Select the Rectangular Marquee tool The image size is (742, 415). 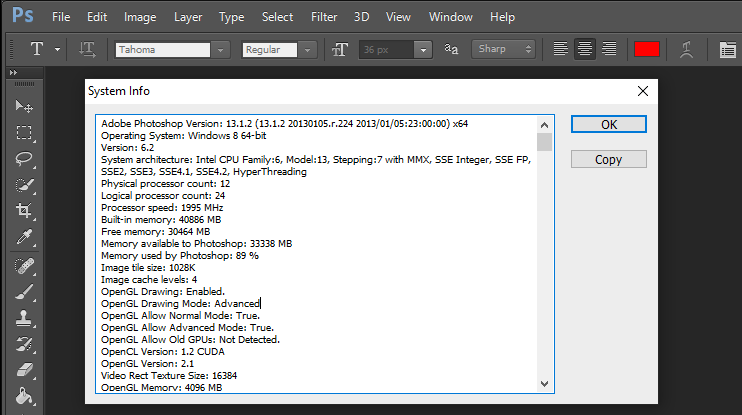point(24,132)
